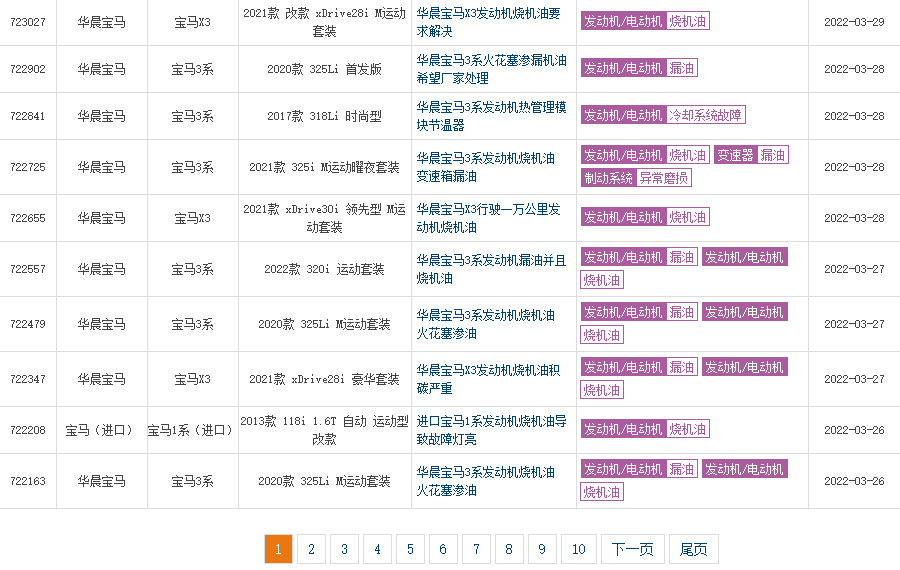The image size is (900, 570).
Task: Open complaint link 华晨宝马3系发动机烧机油变速箱漏油
Action: pos(486,167)
